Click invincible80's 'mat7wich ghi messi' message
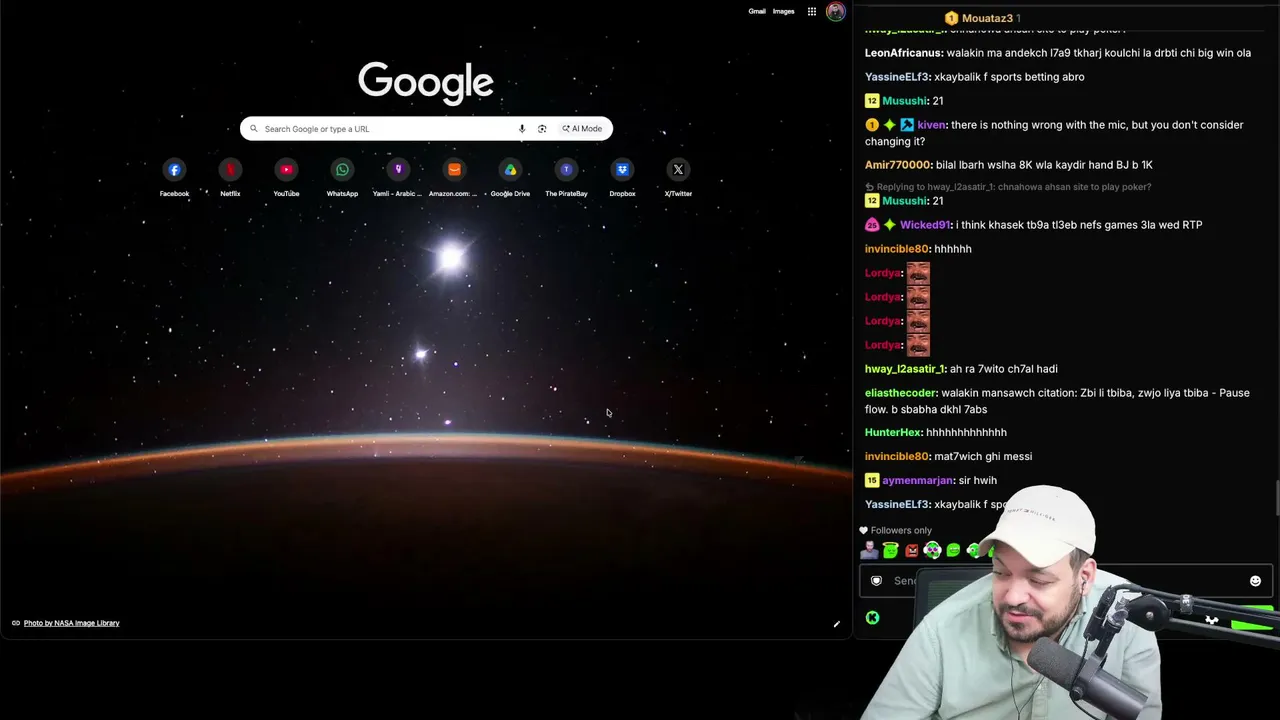The width and height of the screenshot is (1280, 720). (x=982, y=457)
